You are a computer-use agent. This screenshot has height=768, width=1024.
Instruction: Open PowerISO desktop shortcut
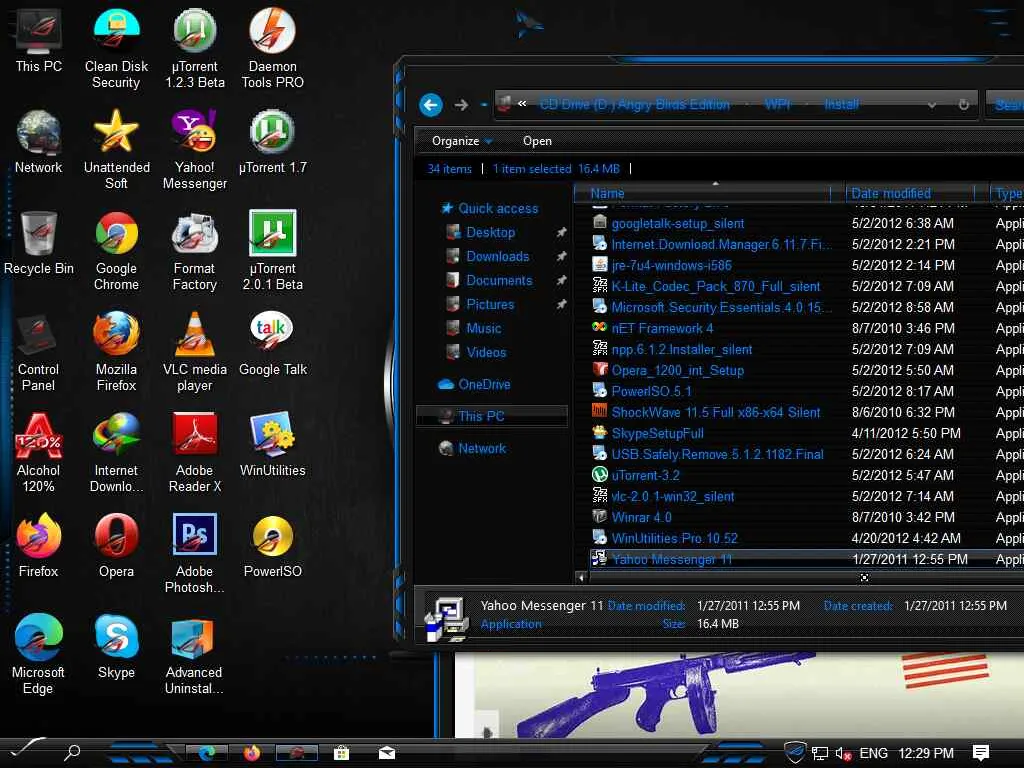click(x=272, y=547)
